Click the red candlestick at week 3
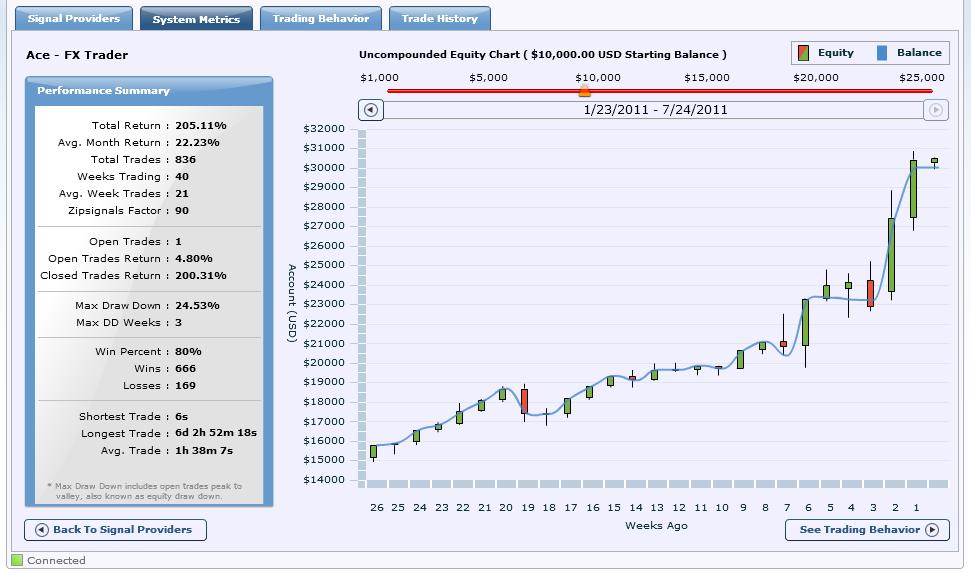This screenshot has width=971, height=573. [x=870, y=293]
